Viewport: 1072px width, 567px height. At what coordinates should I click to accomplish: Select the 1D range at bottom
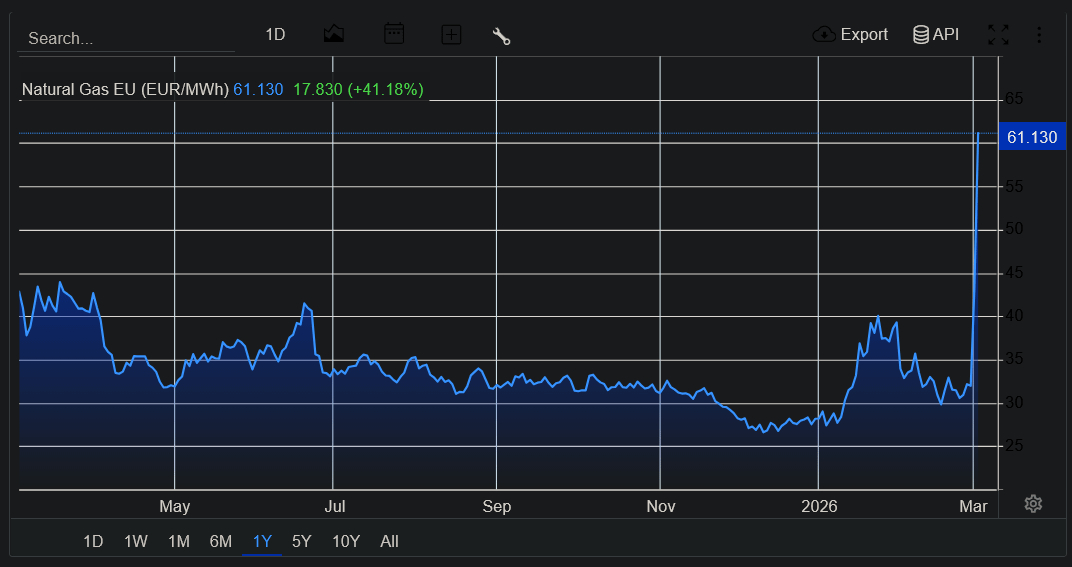point(93,541)
